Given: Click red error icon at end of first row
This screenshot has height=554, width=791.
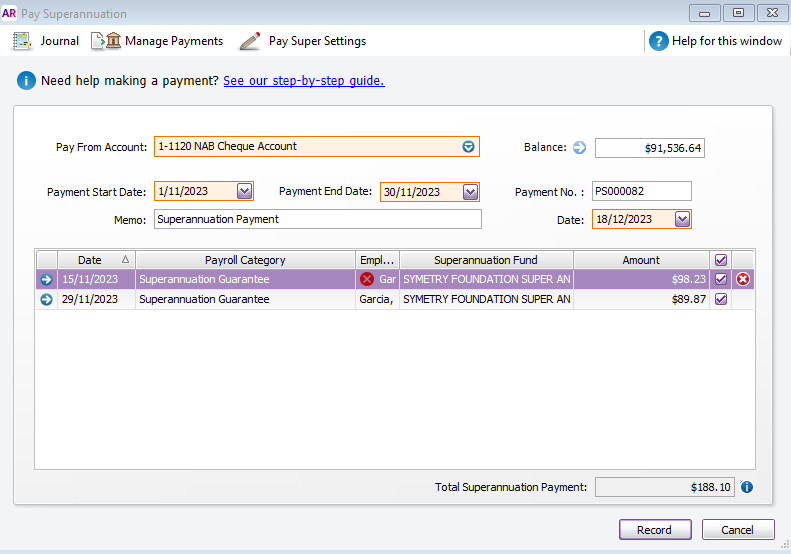Looking at the screenshot, I should click(743, 279).
